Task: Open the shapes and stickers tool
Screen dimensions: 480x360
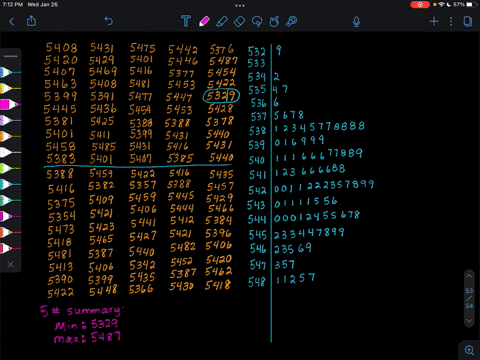Action: tap(274, 22)
